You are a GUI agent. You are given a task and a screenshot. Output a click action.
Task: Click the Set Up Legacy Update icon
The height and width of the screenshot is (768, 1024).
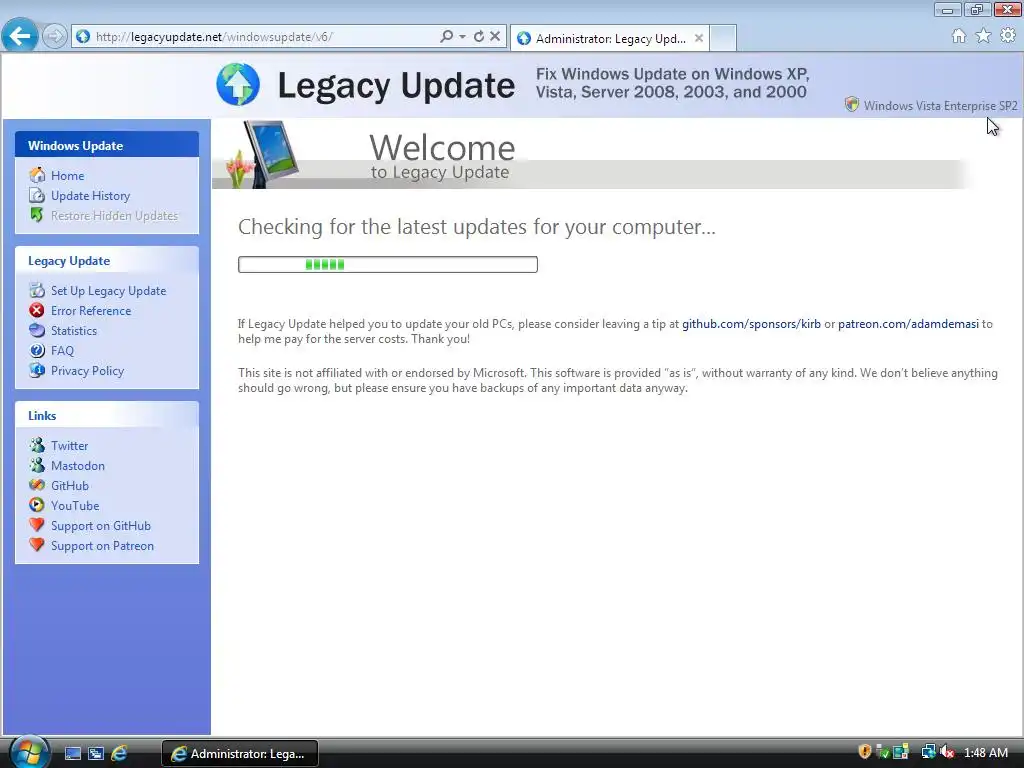pos(37,290)
